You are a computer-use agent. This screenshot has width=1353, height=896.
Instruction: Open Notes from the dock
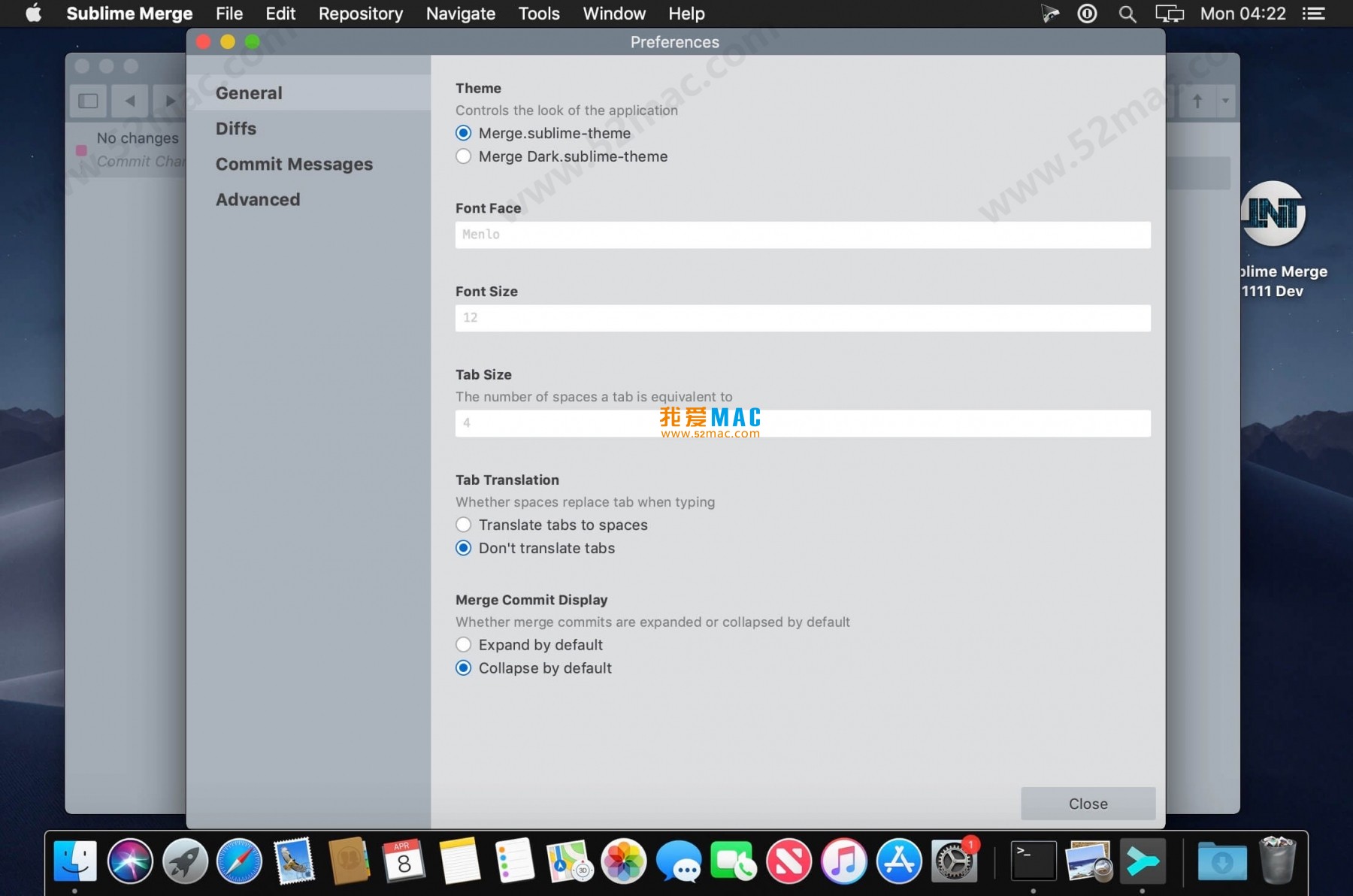click(x=459, y=861)
